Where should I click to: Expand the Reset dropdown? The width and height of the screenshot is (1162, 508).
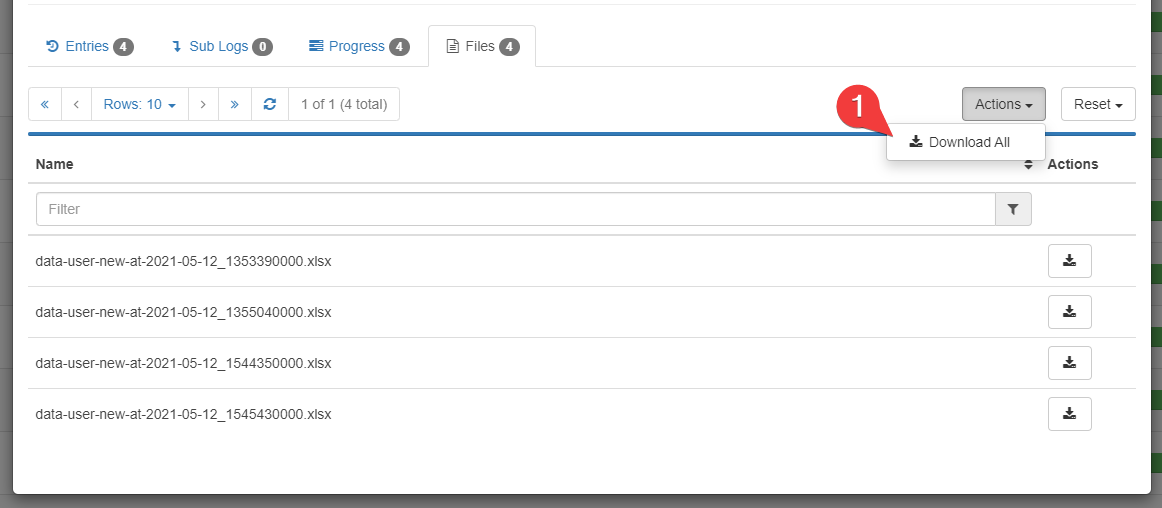(1097, 104)
